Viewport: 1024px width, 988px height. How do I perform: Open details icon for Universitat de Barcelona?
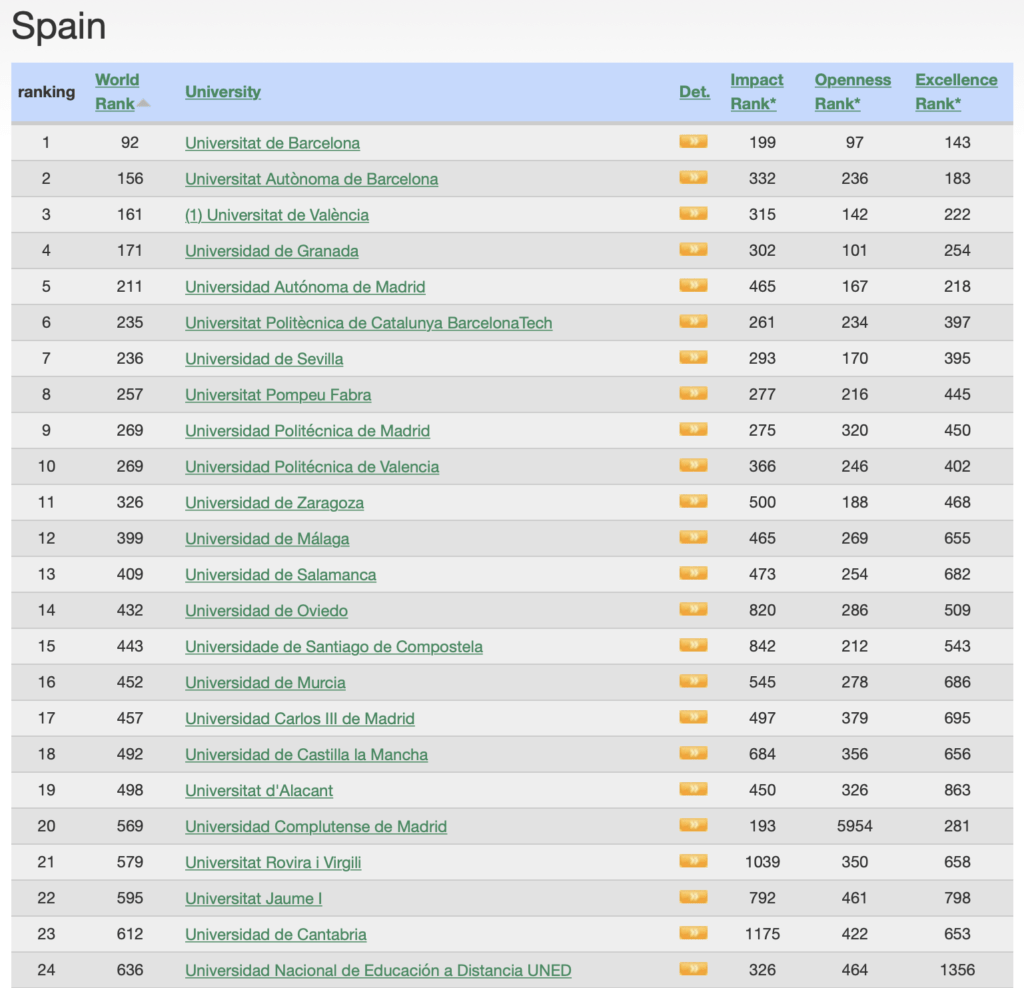coord(693,142)
